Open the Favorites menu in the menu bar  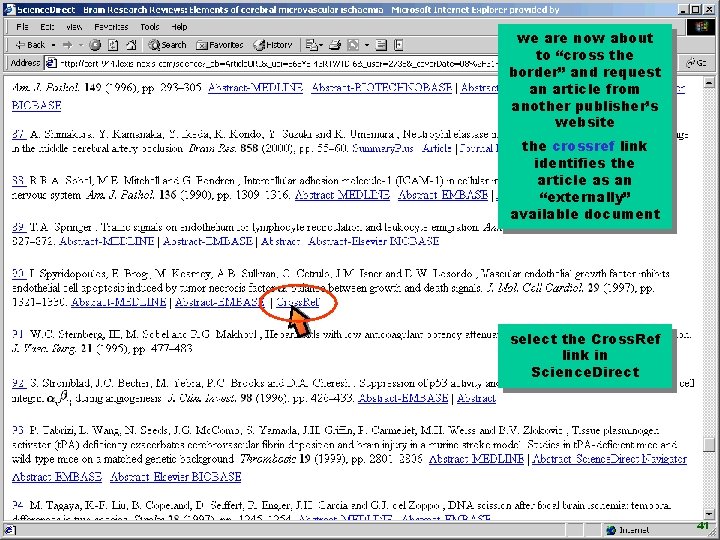pyautogui.click(x=111, y=27)
